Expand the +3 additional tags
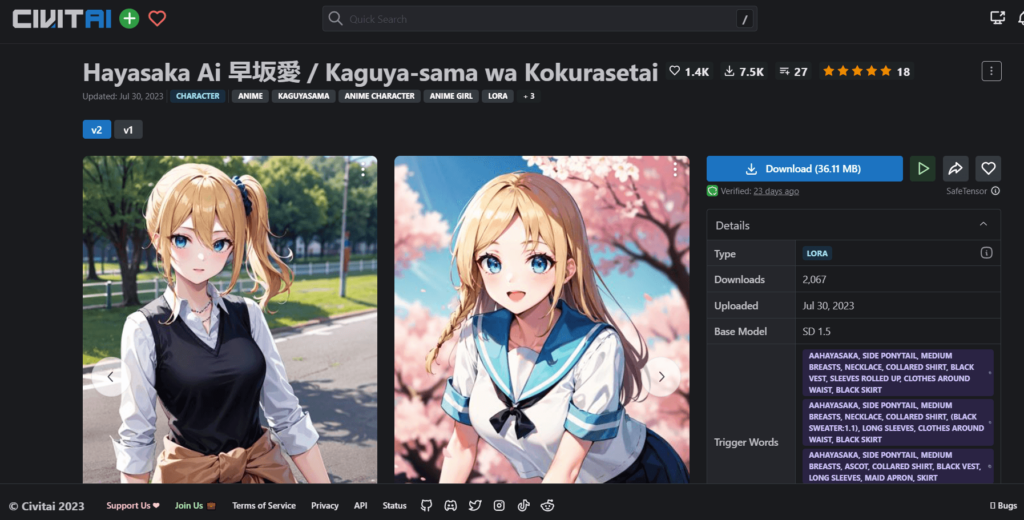This screenshot has width=1024, height=520. click(529, 96)
